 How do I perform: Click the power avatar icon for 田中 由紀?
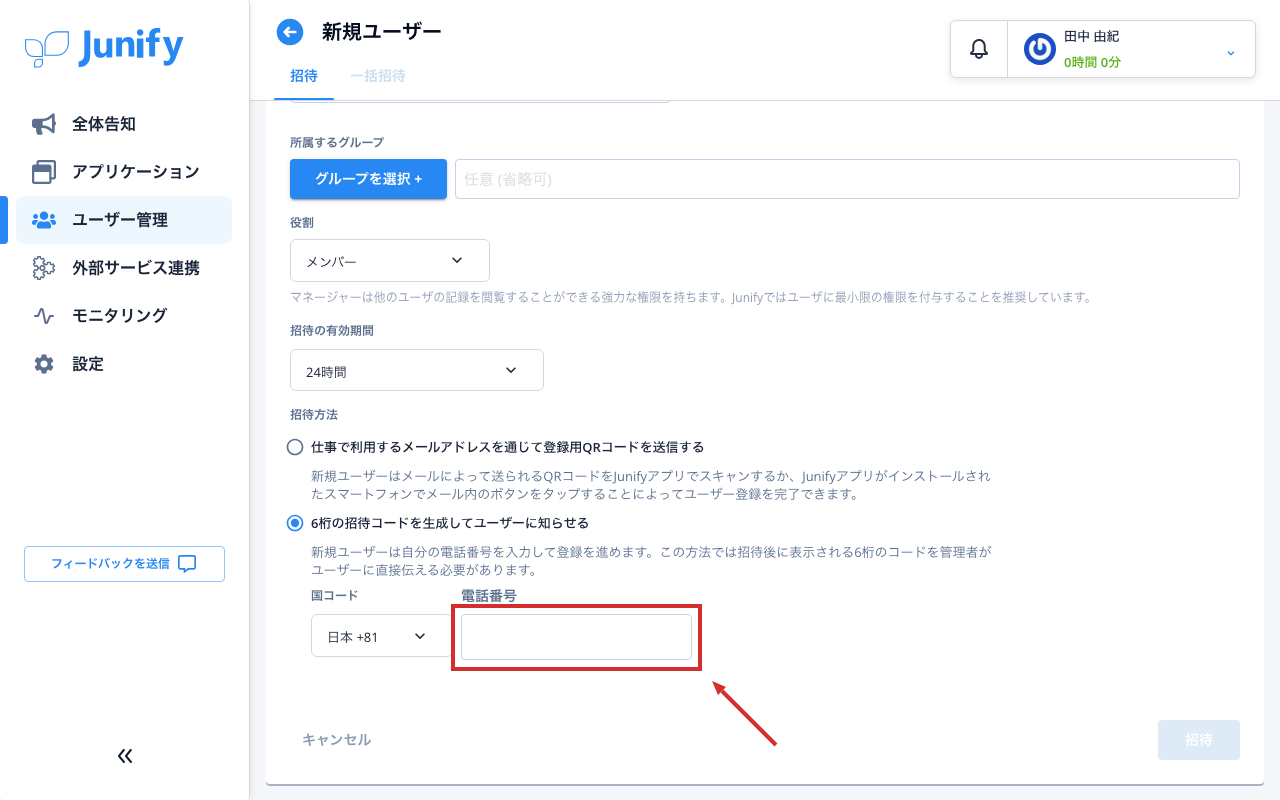pos(1040,49)
